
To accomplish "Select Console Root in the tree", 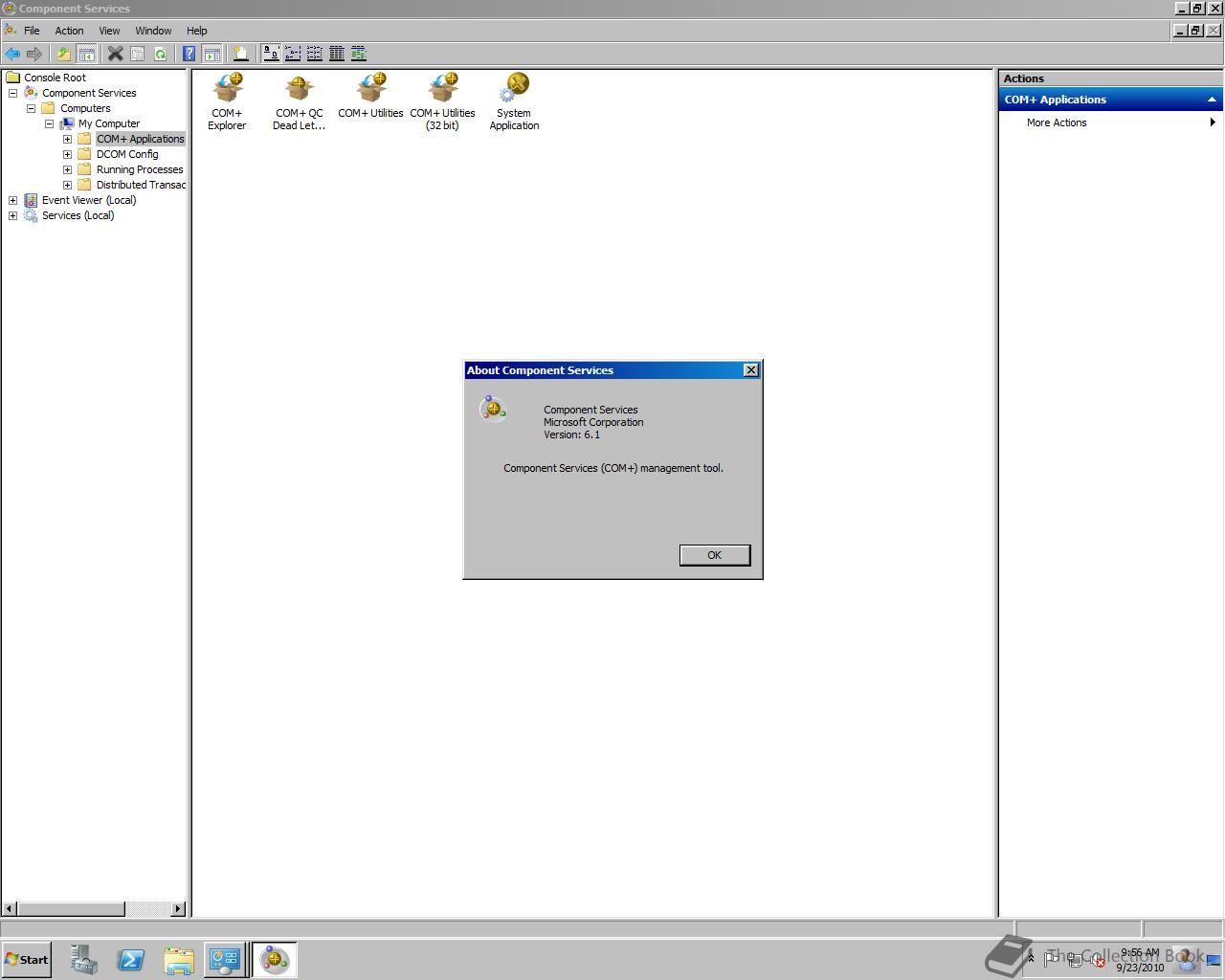I will [55, 78].
